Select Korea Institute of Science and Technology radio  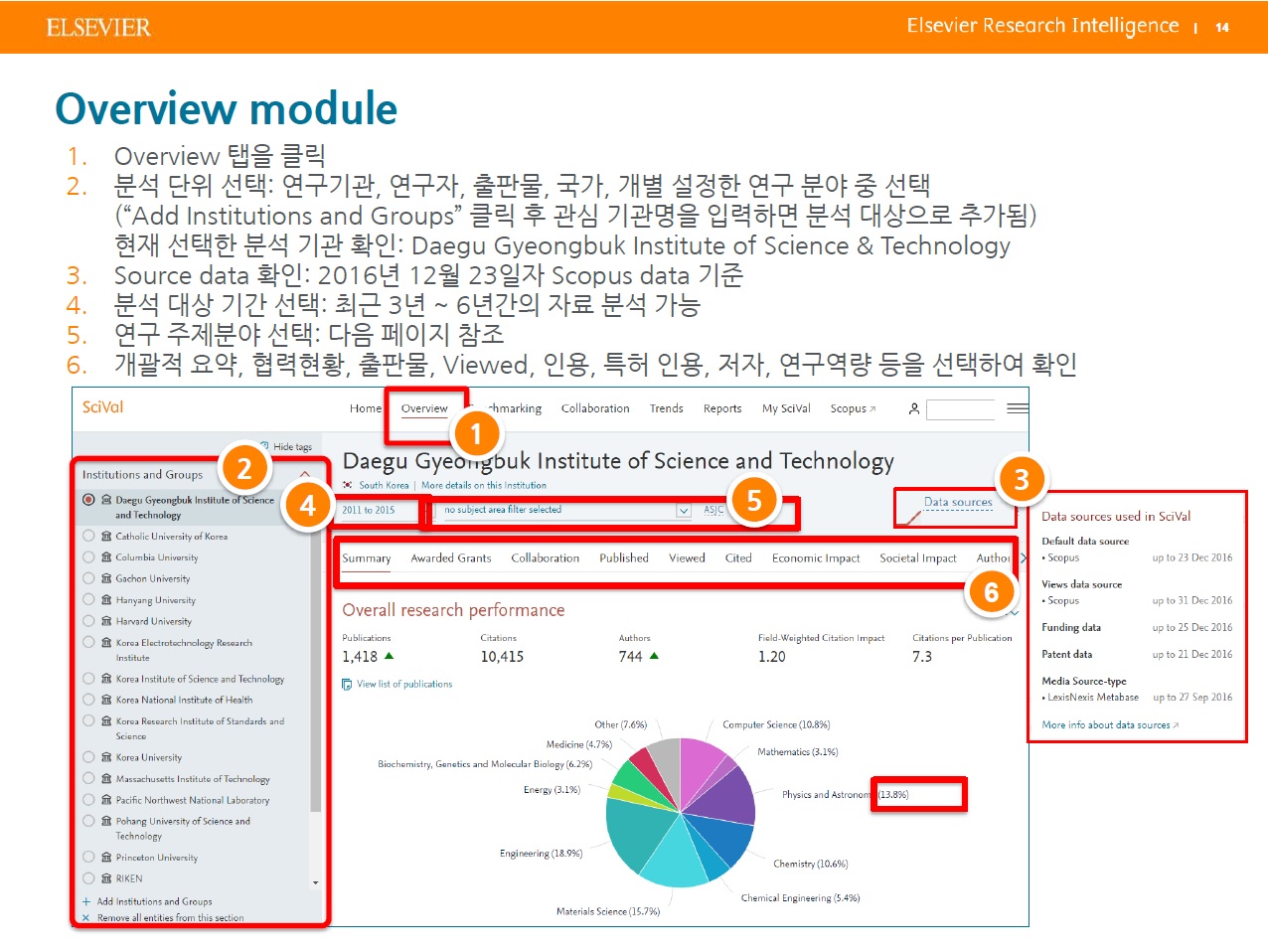(88, 678)
